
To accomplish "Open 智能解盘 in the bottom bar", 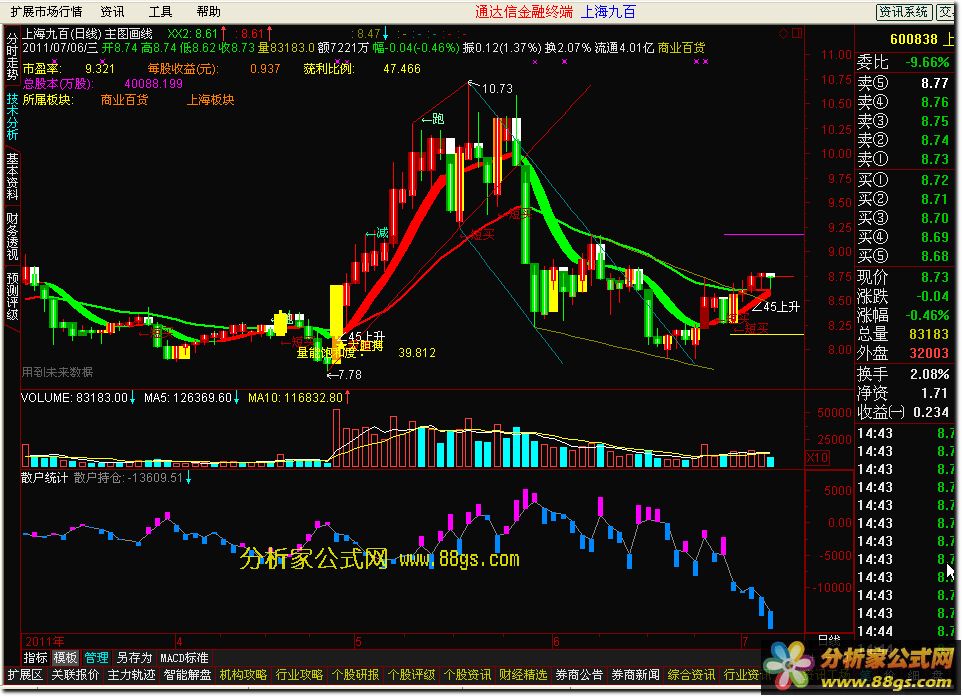I will click(187, 675).
